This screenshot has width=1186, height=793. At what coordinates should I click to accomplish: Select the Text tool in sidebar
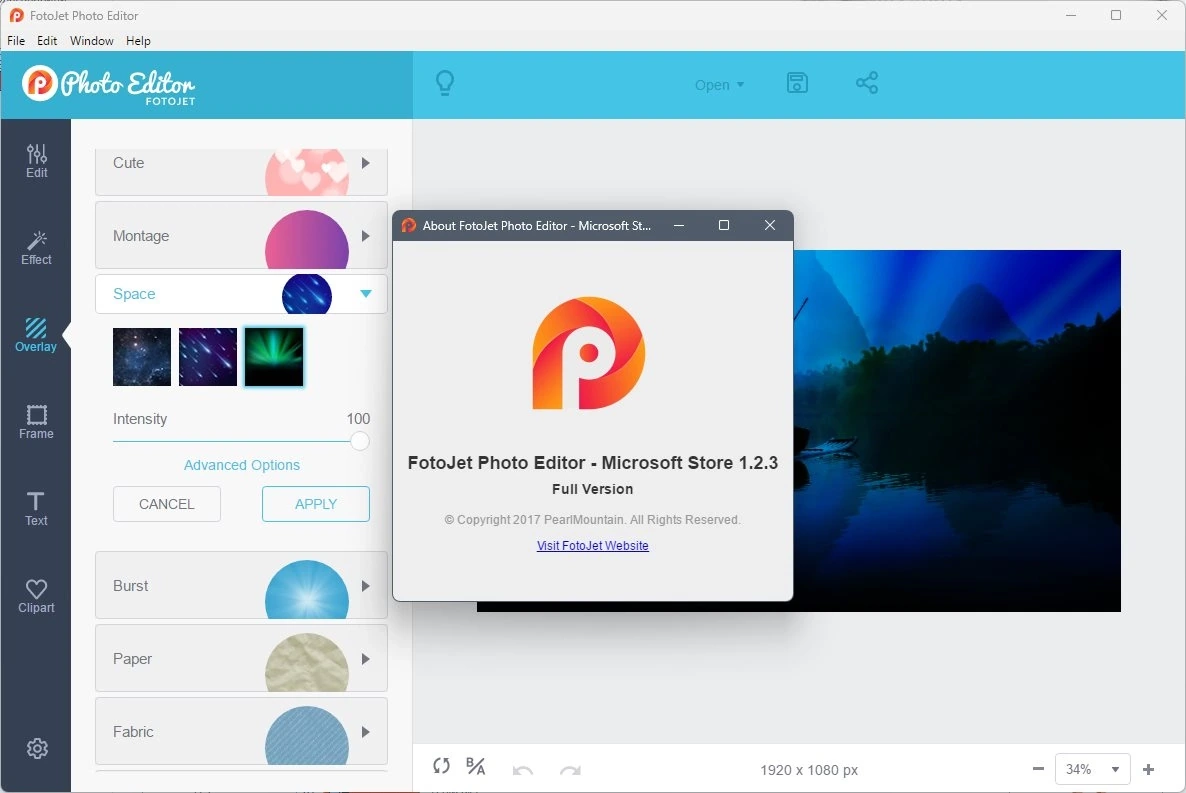[x=36, y=509]
